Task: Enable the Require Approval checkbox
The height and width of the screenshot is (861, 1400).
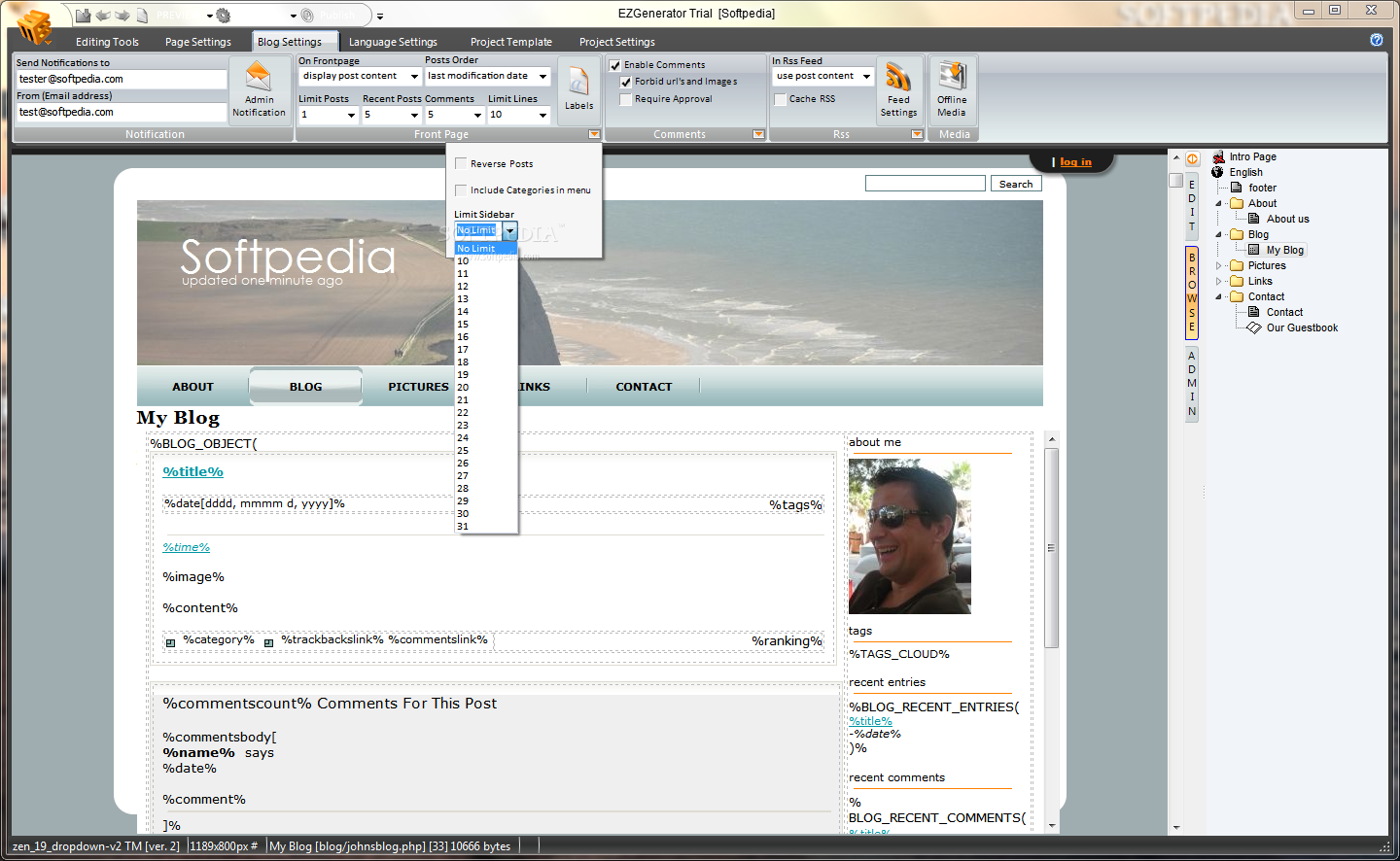Action: point(626,99)
